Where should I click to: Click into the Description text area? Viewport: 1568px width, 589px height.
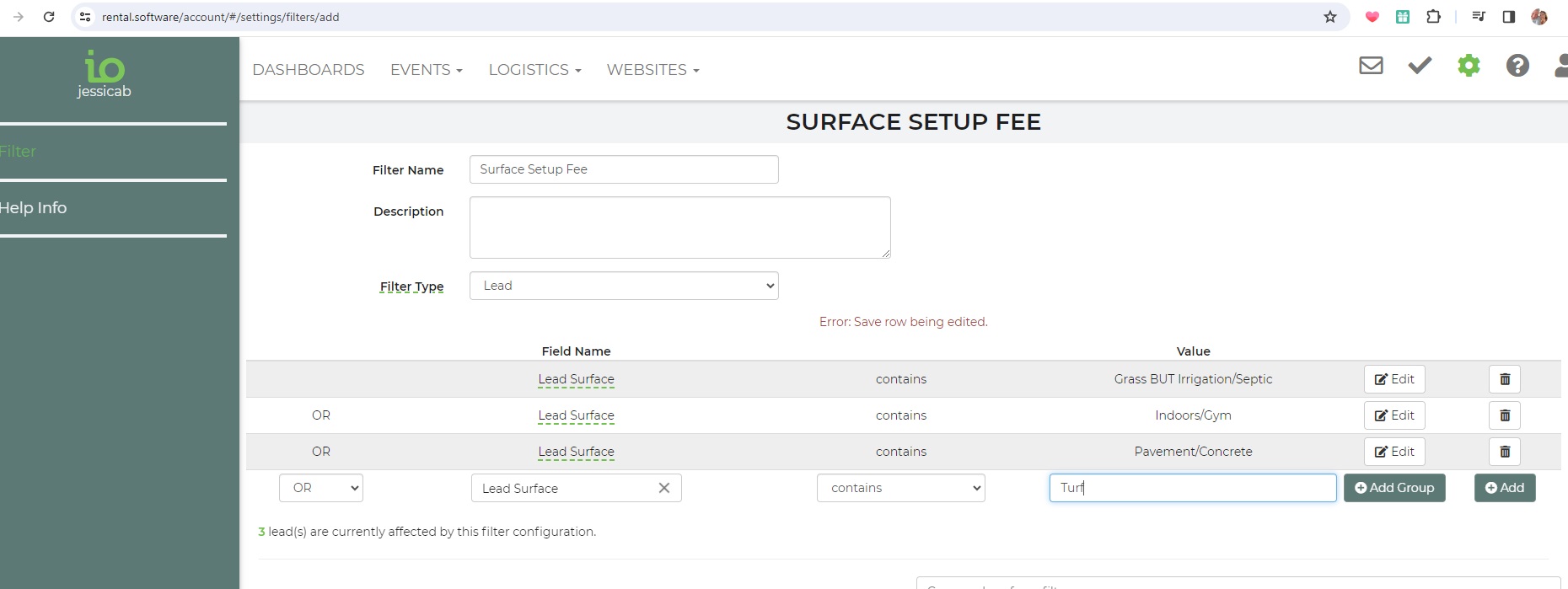point(679,228)
